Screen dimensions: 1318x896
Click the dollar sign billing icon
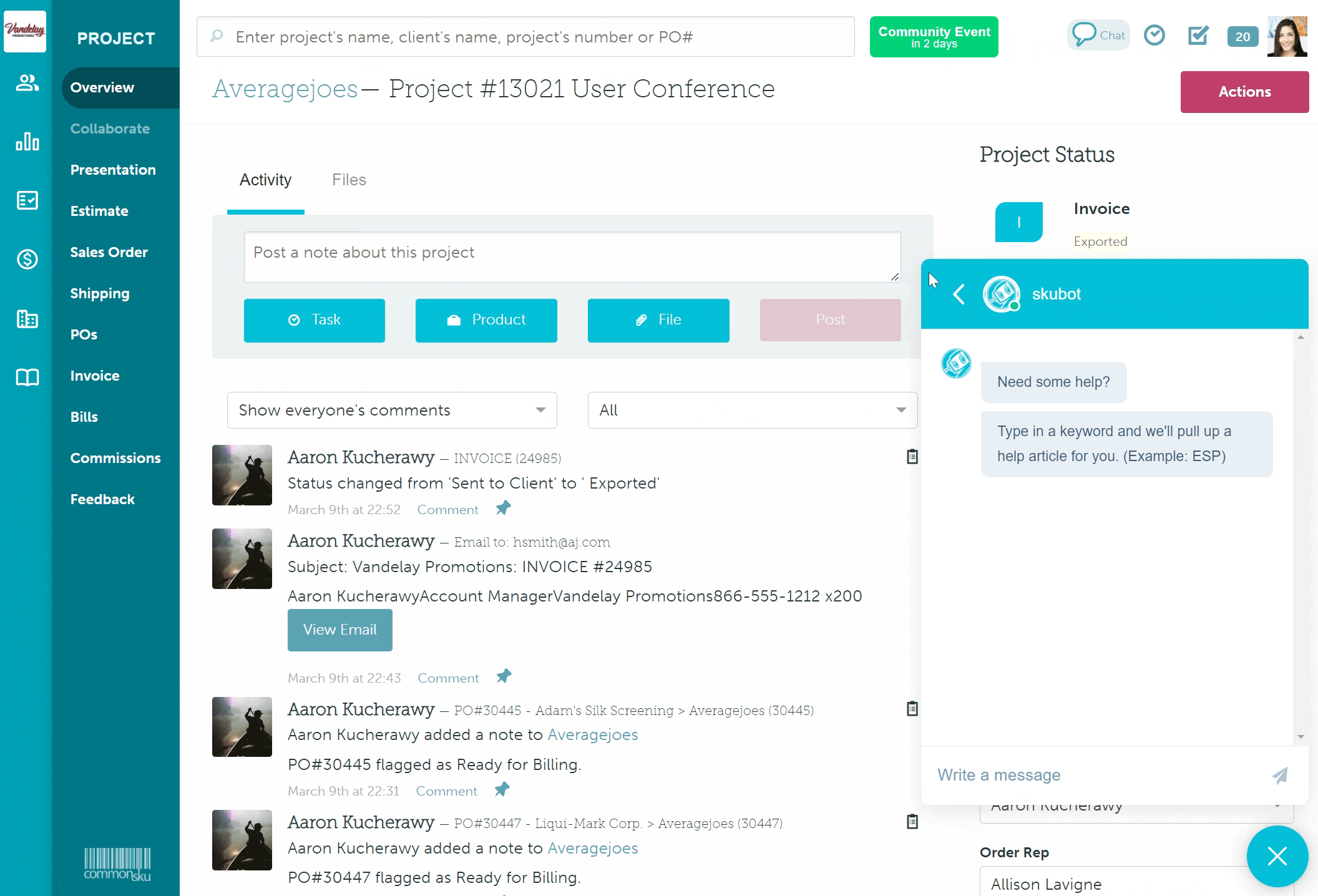pyautogui.click(x=27, y=259)
